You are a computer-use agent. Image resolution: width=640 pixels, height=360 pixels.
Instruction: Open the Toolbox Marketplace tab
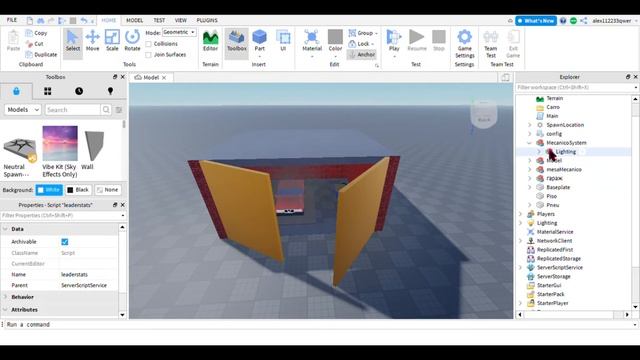point(16,91)
